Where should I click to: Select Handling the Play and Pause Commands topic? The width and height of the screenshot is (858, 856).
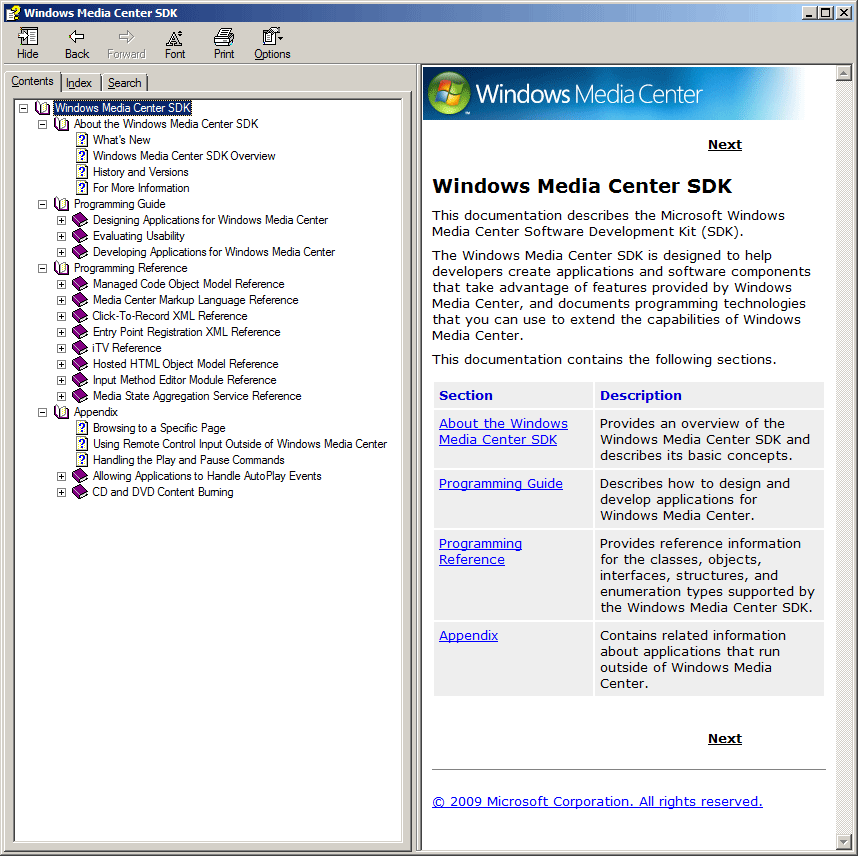(189, 460)
